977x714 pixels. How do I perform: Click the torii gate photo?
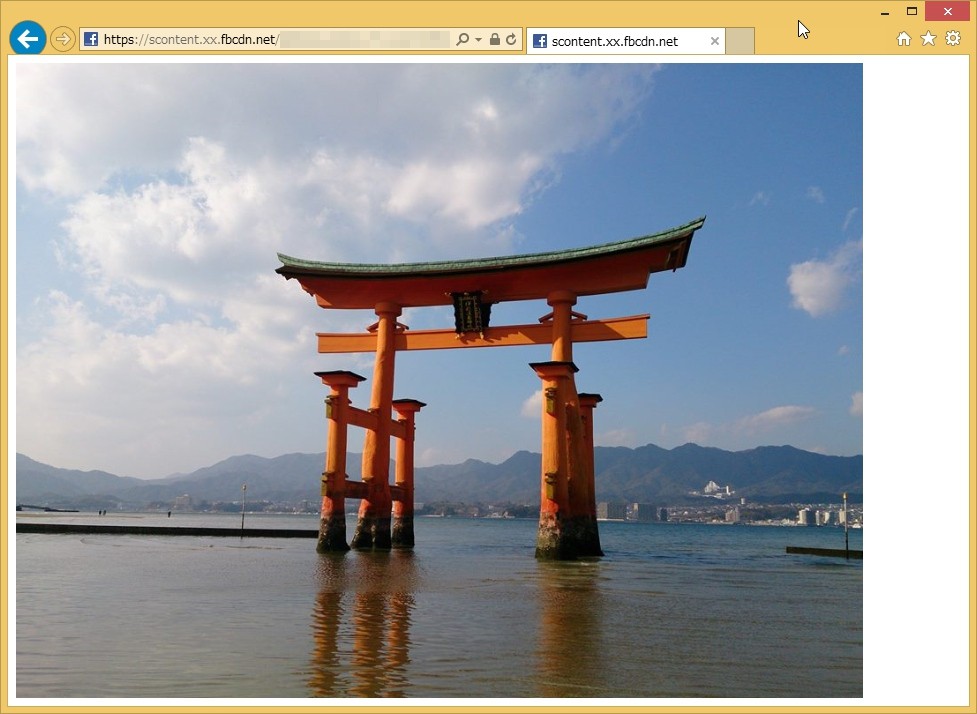pos(439,380)
